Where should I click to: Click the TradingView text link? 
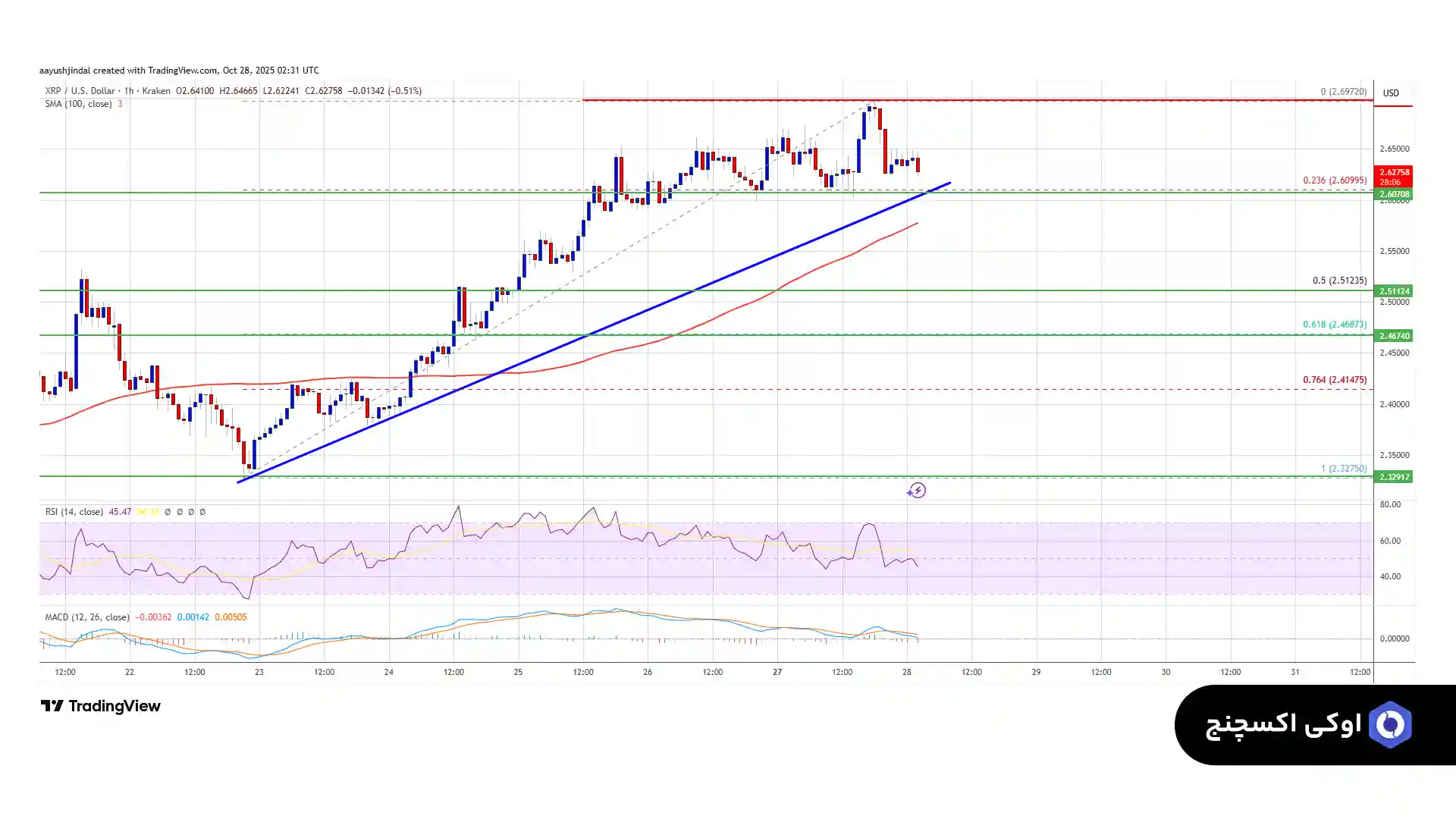(x=114, y=706)
